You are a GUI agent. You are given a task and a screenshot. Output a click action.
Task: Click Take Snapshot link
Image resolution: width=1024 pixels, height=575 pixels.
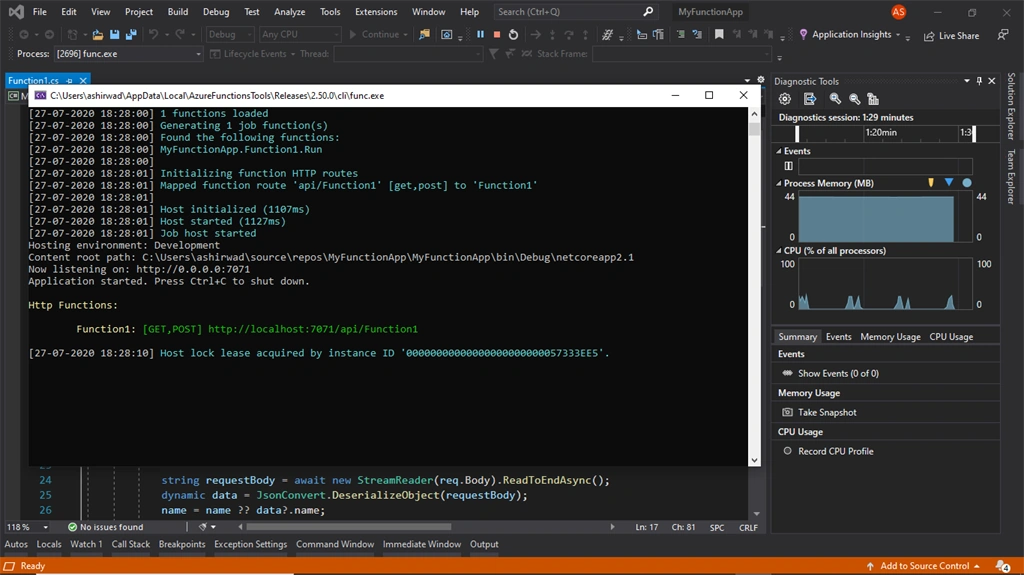827,412
